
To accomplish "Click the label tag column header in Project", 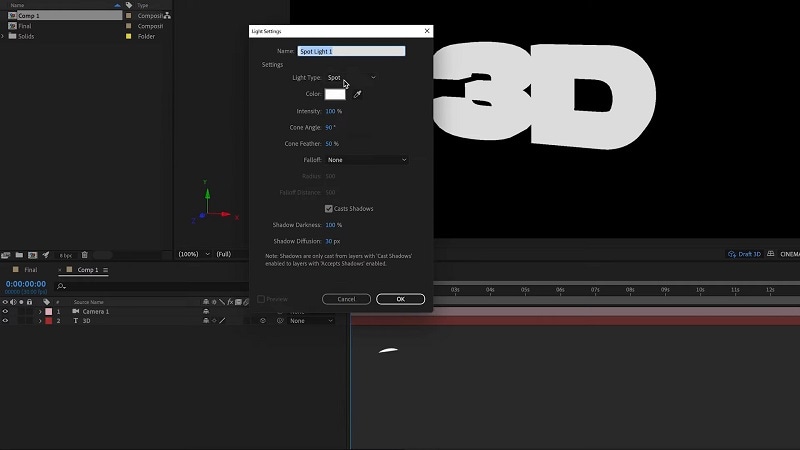I will click(x=129, y=5).
